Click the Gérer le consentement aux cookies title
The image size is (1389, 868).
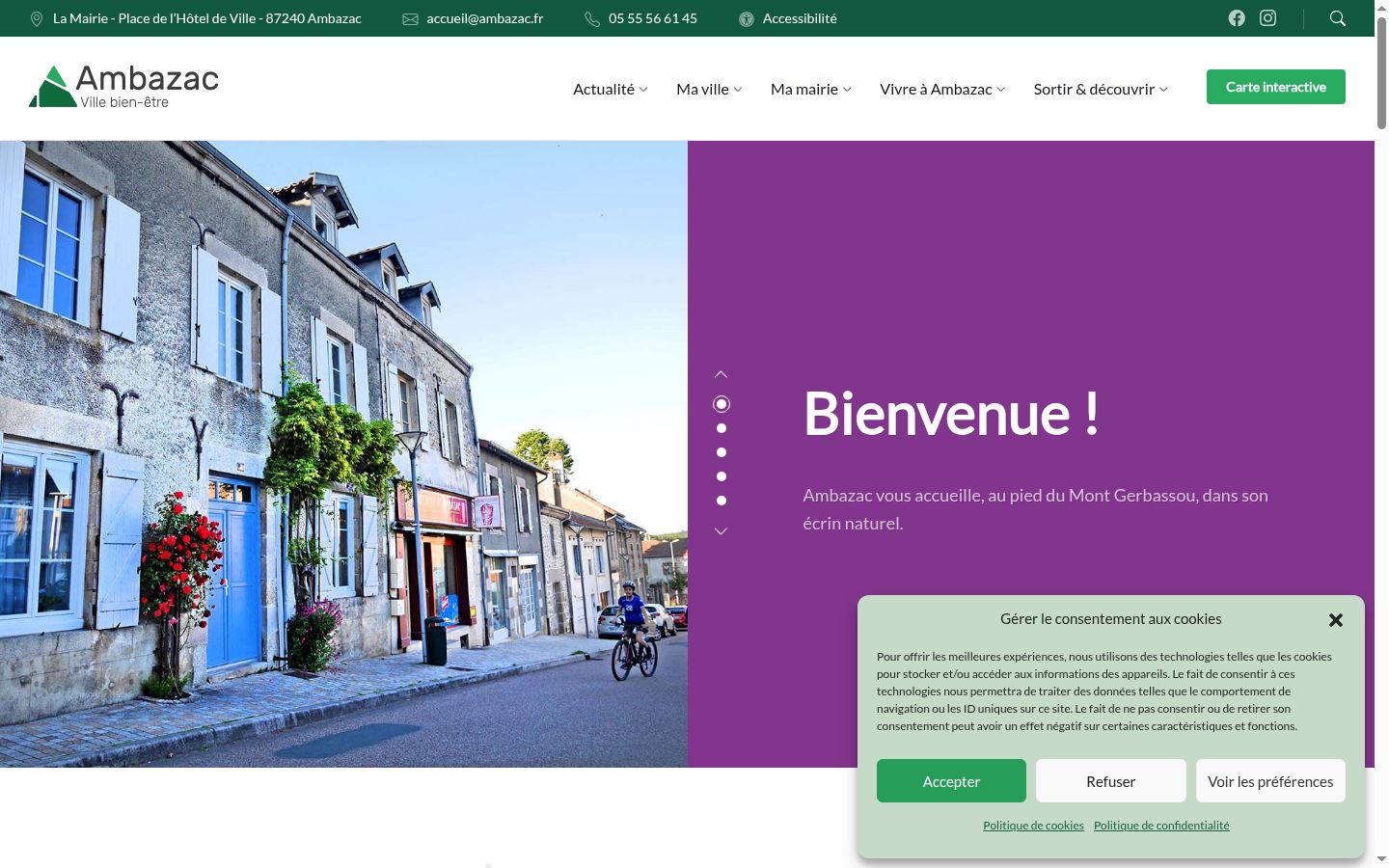(1111, 619)
